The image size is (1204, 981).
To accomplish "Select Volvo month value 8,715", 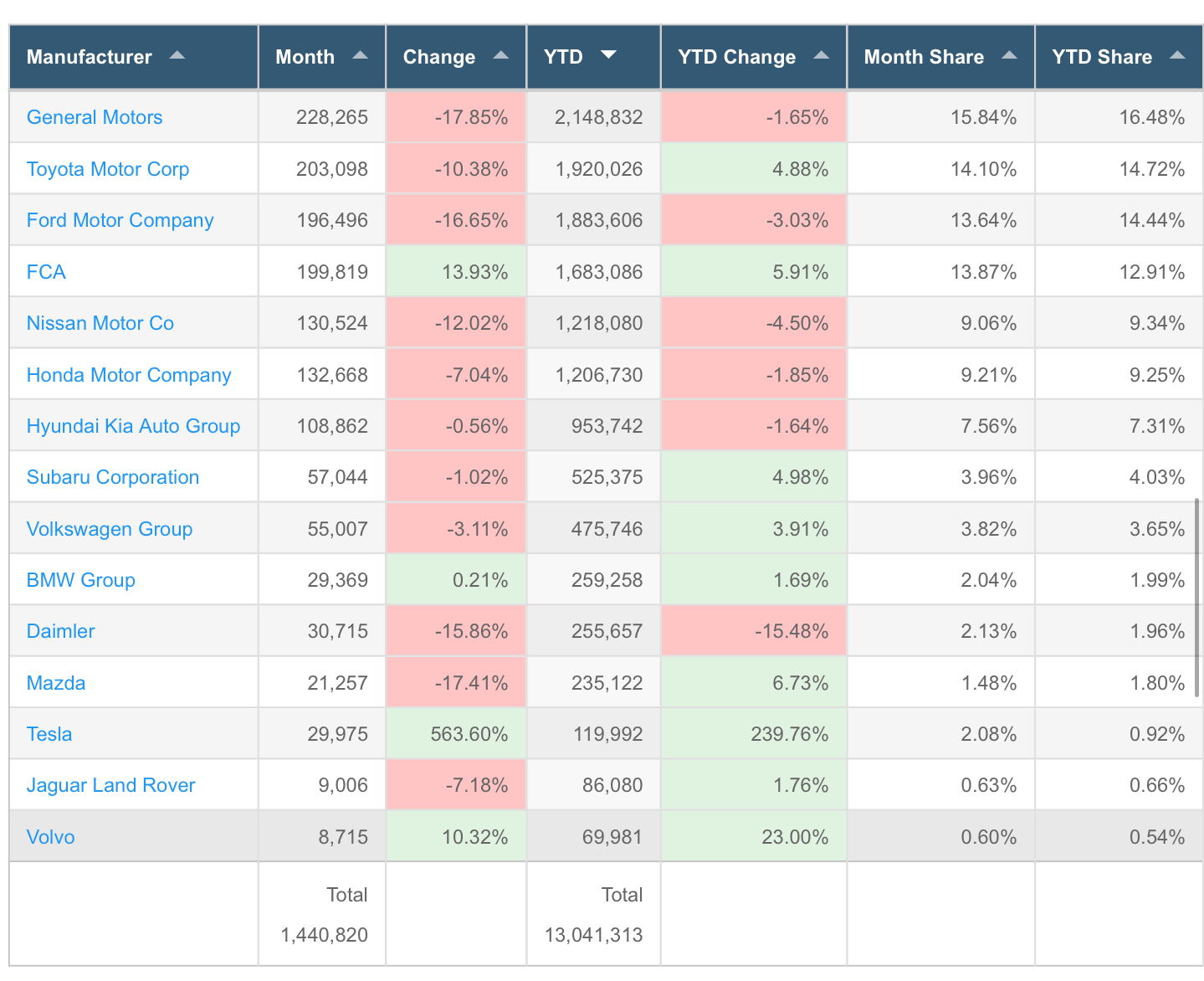I will point(343,837).
